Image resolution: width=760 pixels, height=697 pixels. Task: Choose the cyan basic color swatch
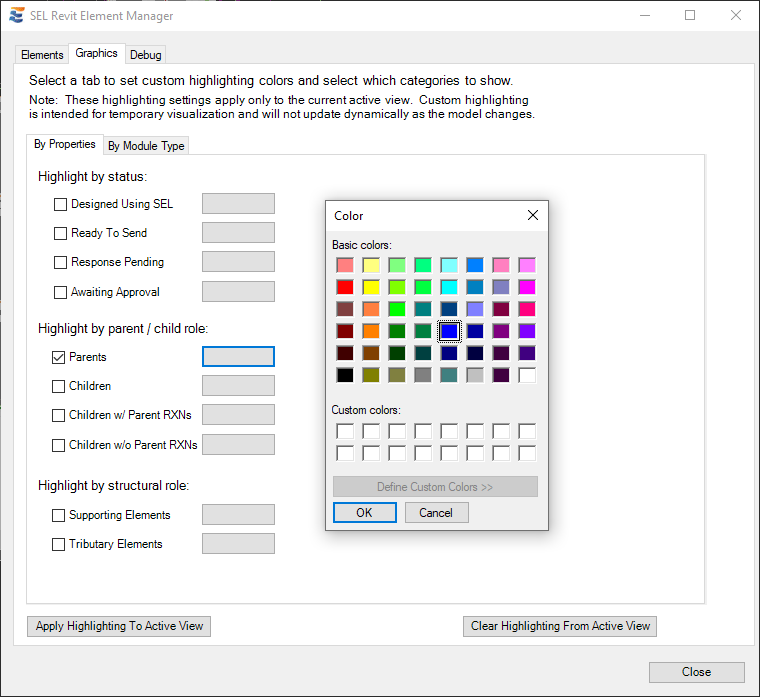click(x=449, y=287)
